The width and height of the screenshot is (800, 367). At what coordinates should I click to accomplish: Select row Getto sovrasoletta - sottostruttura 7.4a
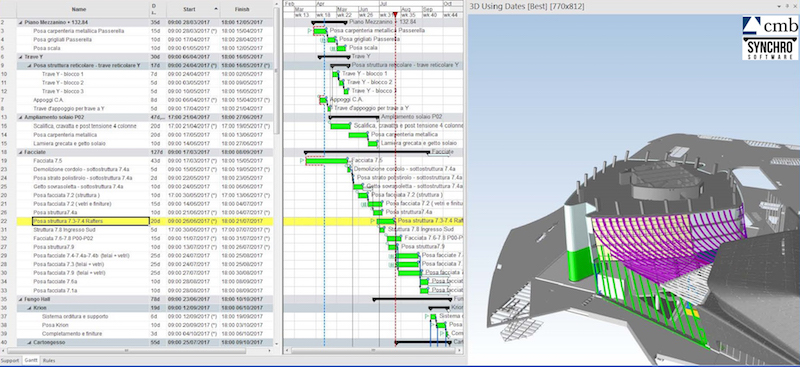click(x=137, y=187)
